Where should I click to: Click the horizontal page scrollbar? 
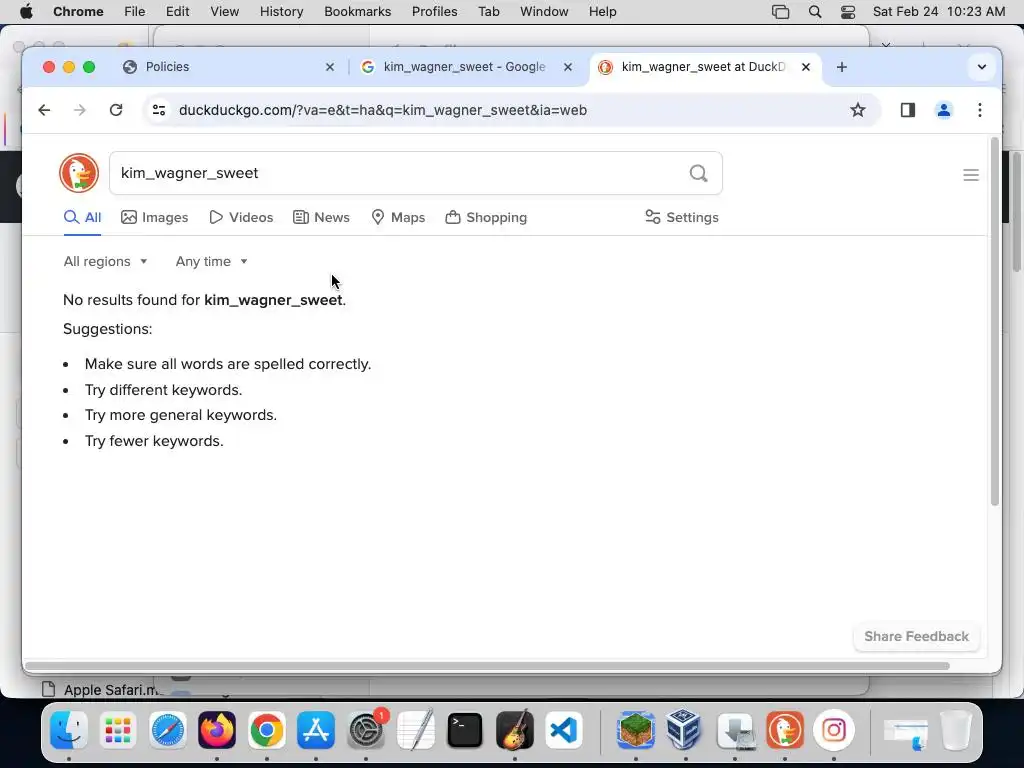(x=487, y=665)
